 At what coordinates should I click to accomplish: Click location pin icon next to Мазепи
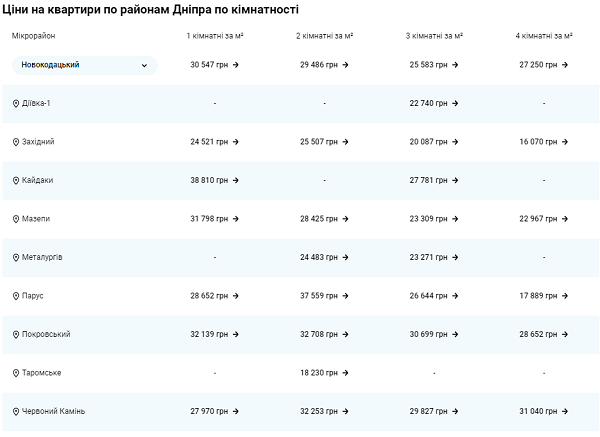pyautogui.click(x=16, y=219)
